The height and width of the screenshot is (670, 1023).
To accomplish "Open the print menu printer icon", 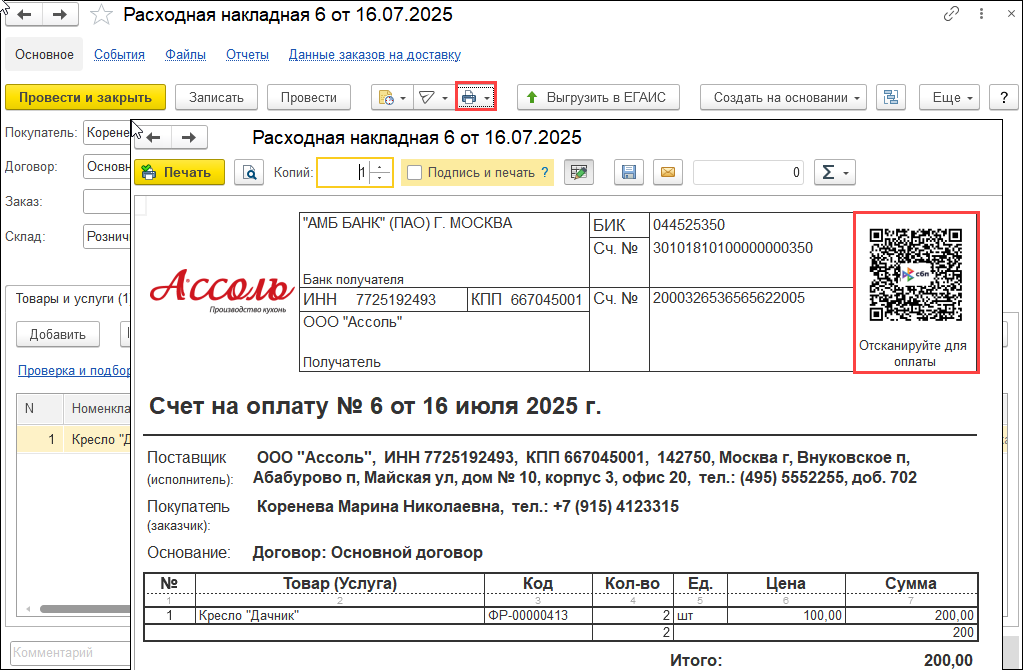I will click(x=468, y=98).
